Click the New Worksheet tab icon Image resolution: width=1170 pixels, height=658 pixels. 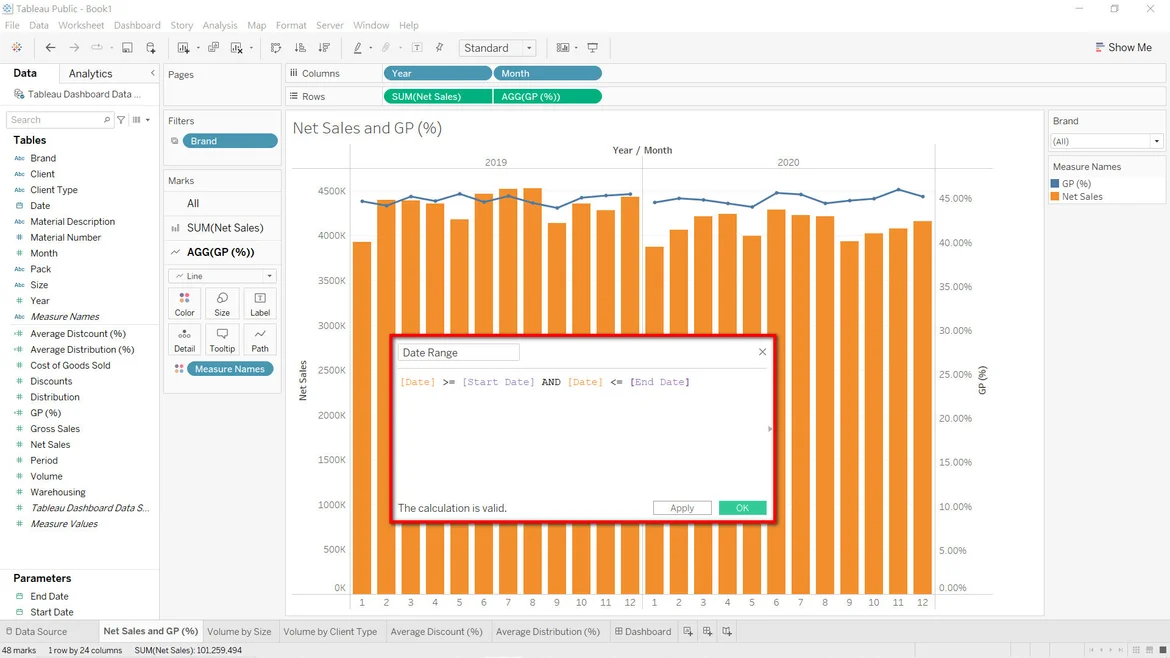pyautogui.click(x=688, y=632)
